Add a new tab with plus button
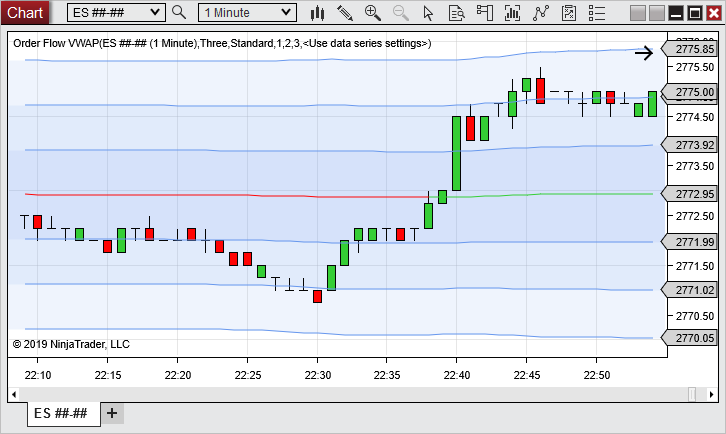726x434 pixels. 111,413
